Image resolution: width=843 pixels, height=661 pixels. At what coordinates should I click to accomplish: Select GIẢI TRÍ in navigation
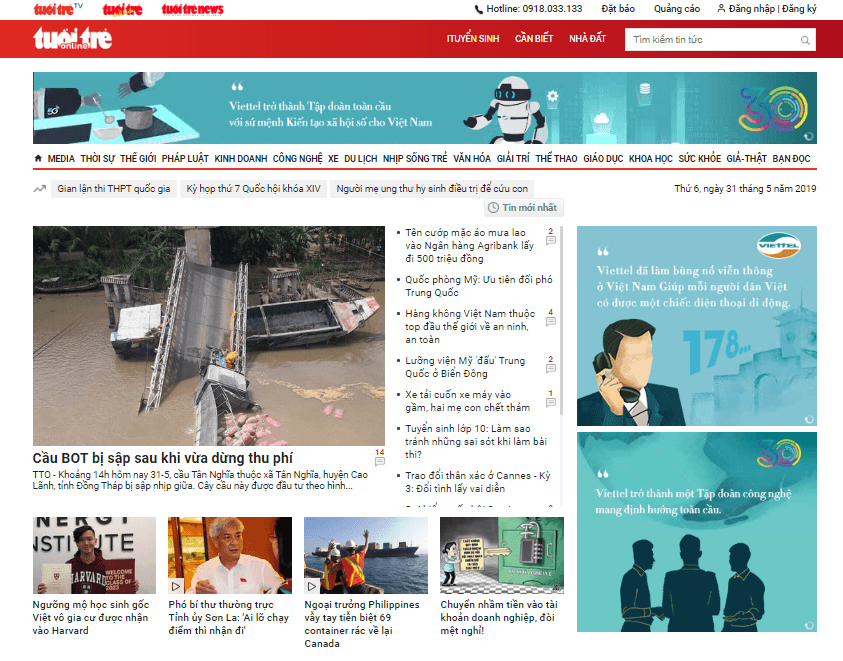point(513,159)
